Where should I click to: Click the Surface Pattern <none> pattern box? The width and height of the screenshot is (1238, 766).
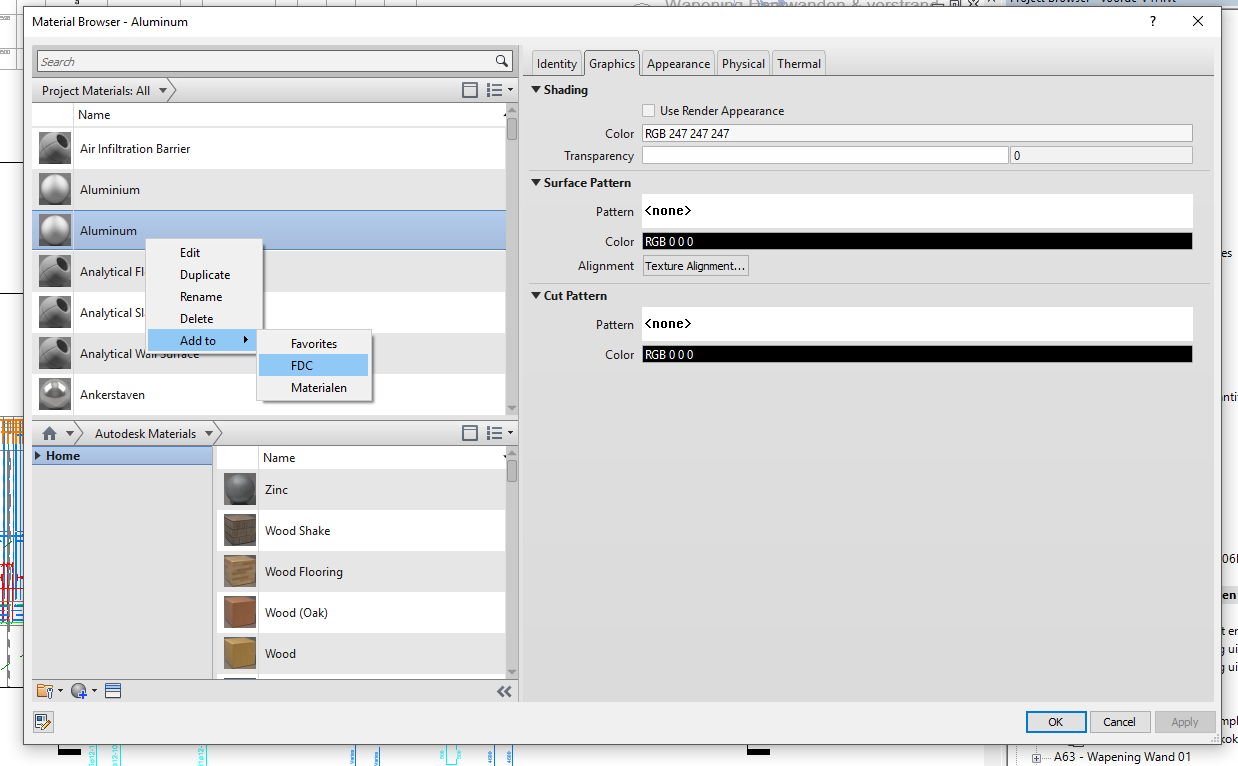[917, 211]
